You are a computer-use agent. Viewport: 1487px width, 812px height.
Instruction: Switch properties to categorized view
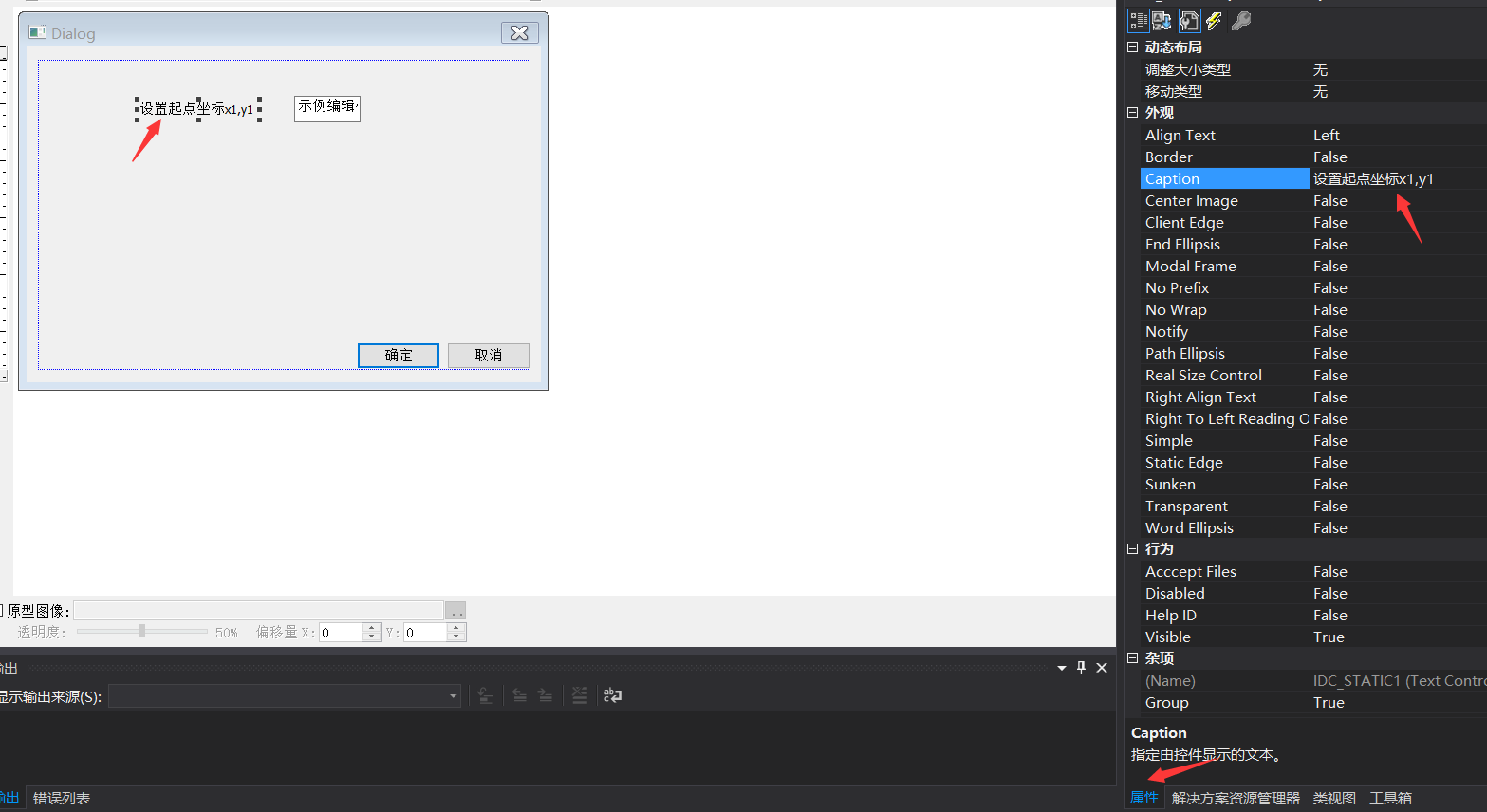tap(1139, 21)
